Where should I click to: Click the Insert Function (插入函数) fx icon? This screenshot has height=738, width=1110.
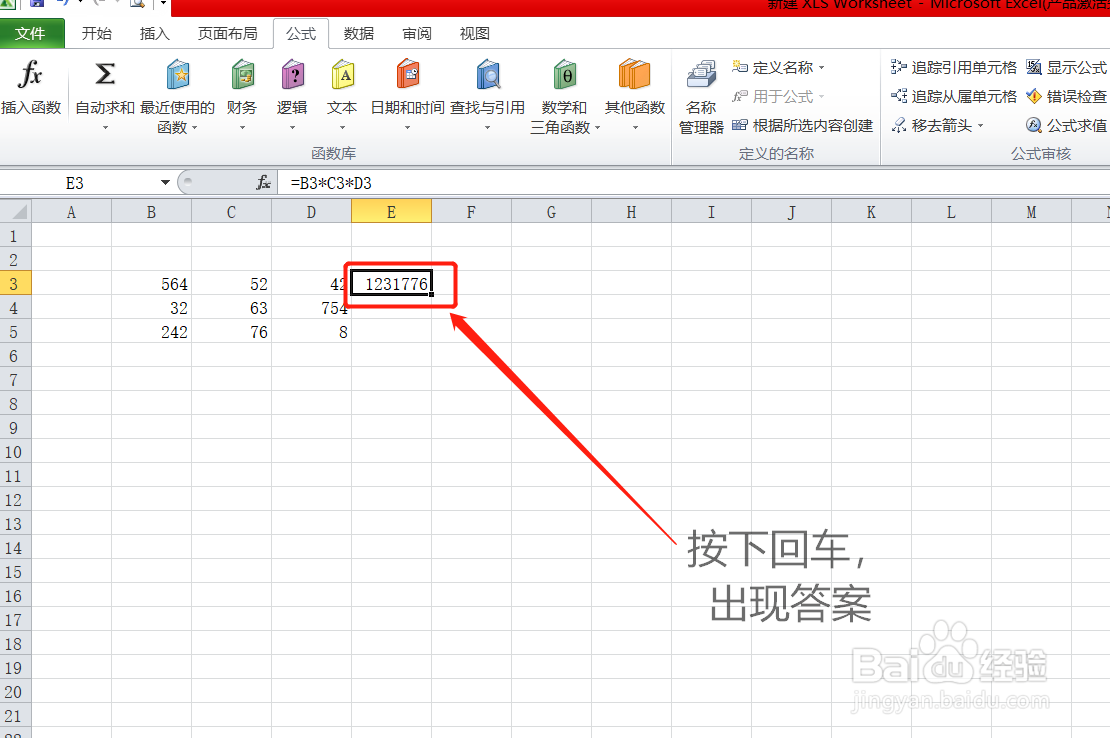click(x=30, y=74)
